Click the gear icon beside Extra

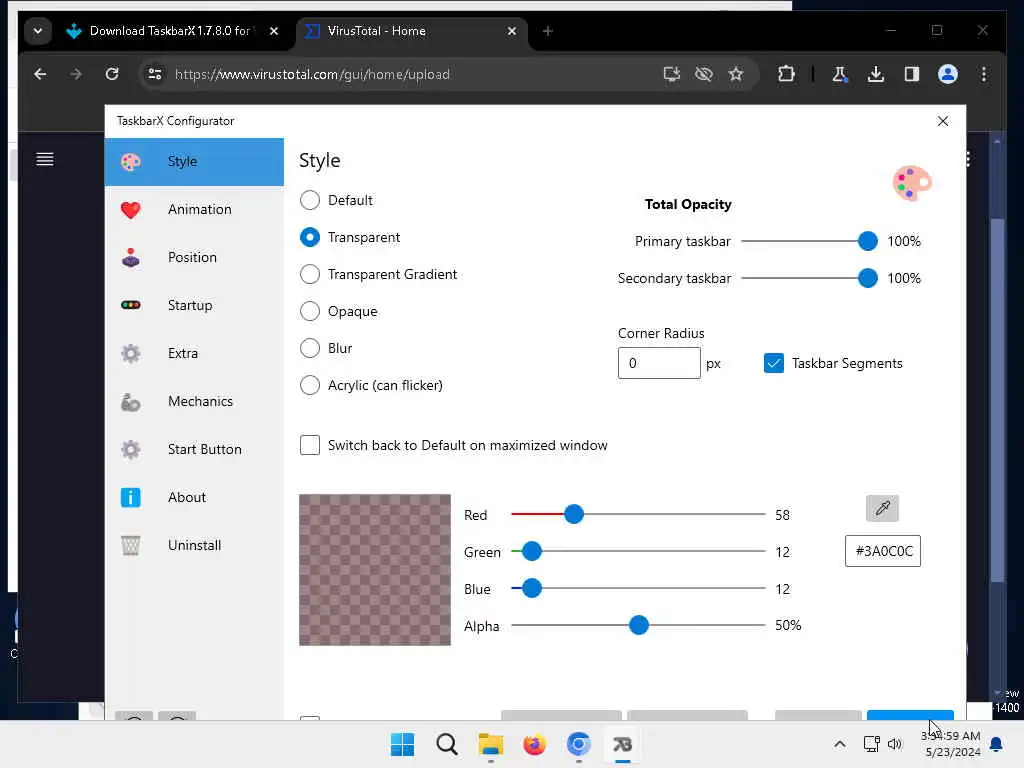[131, 353]
